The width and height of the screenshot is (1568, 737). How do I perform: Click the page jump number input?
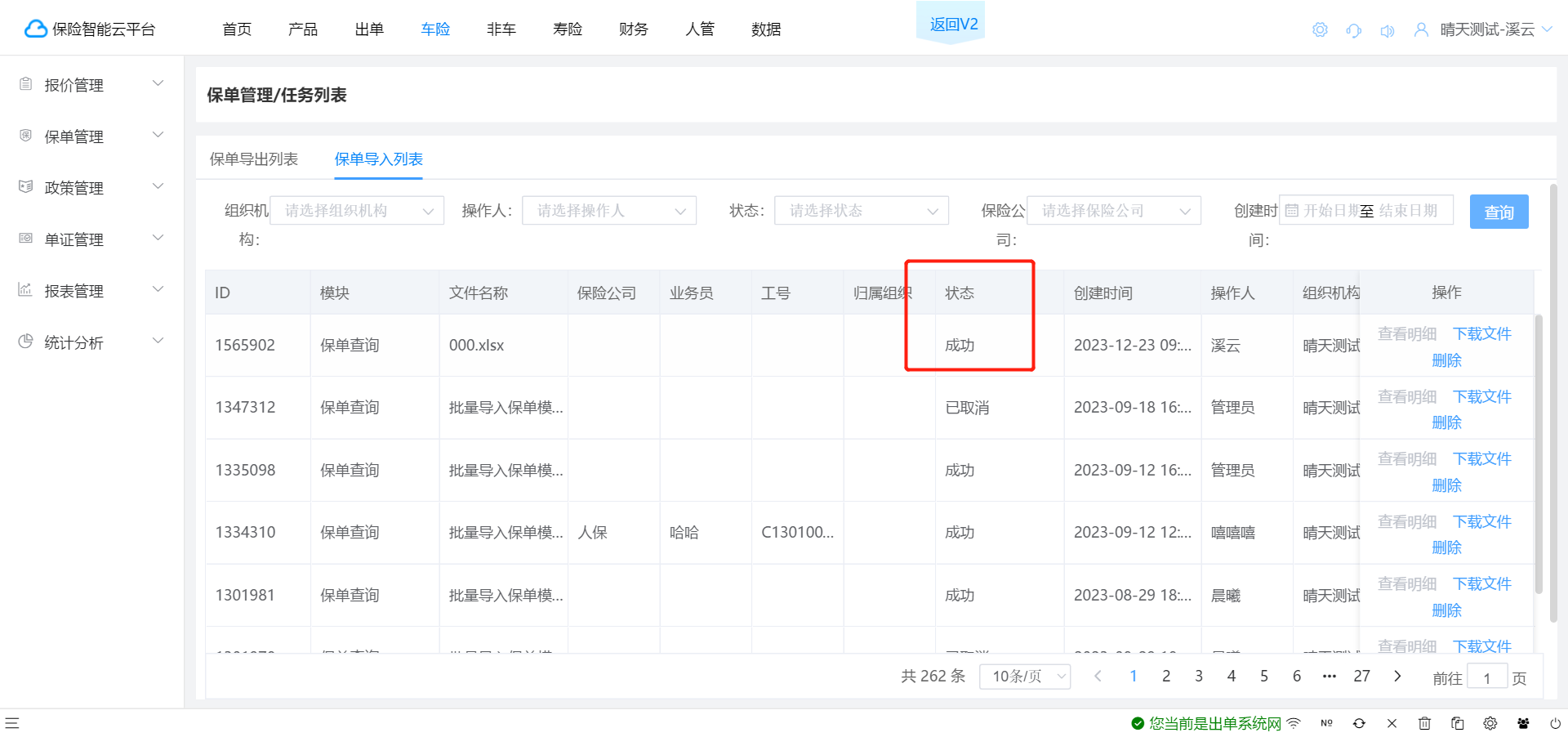[1487, 678]
